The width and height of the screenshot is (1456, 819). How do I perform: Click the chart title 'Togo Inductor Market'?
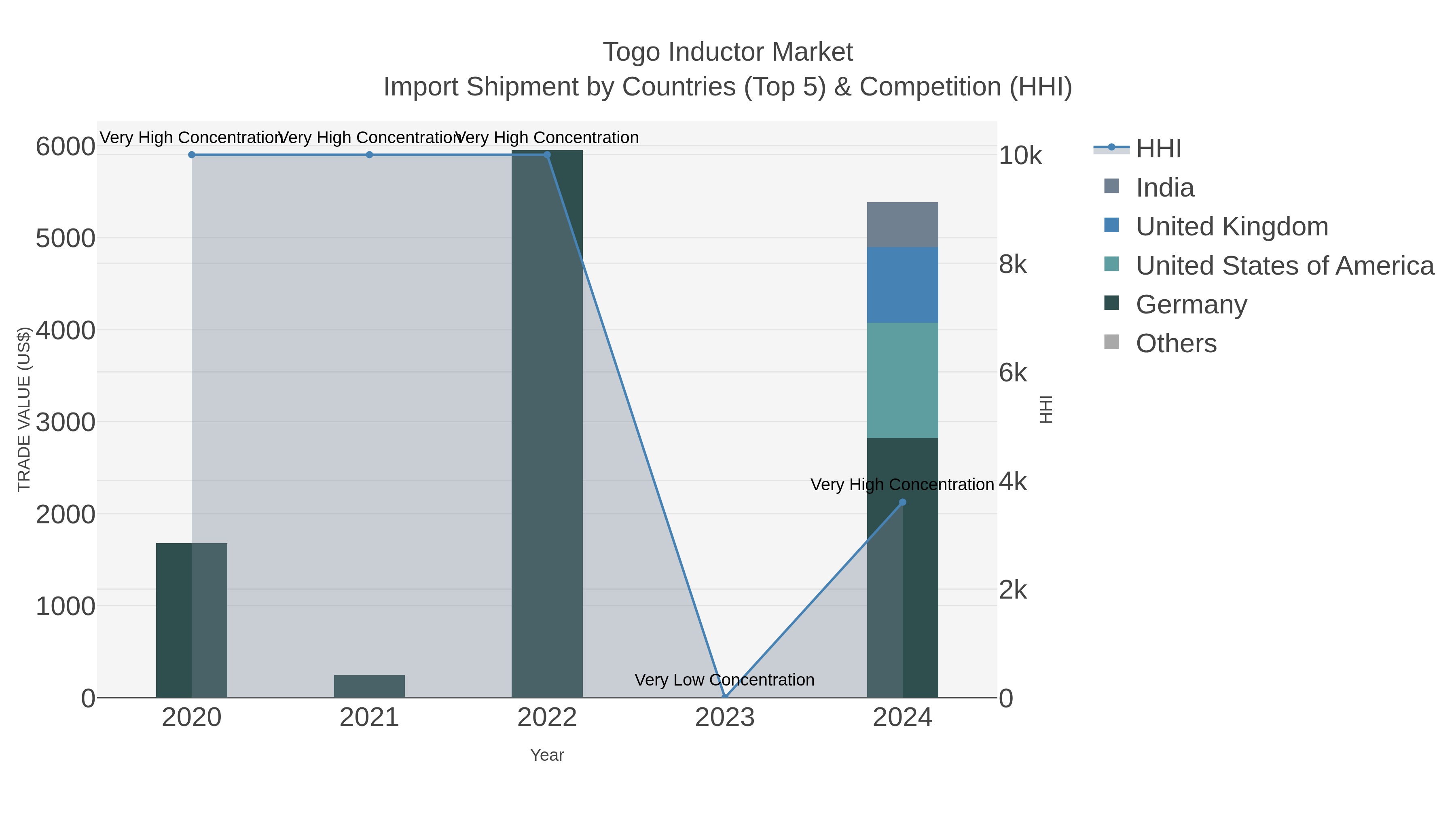728,52
